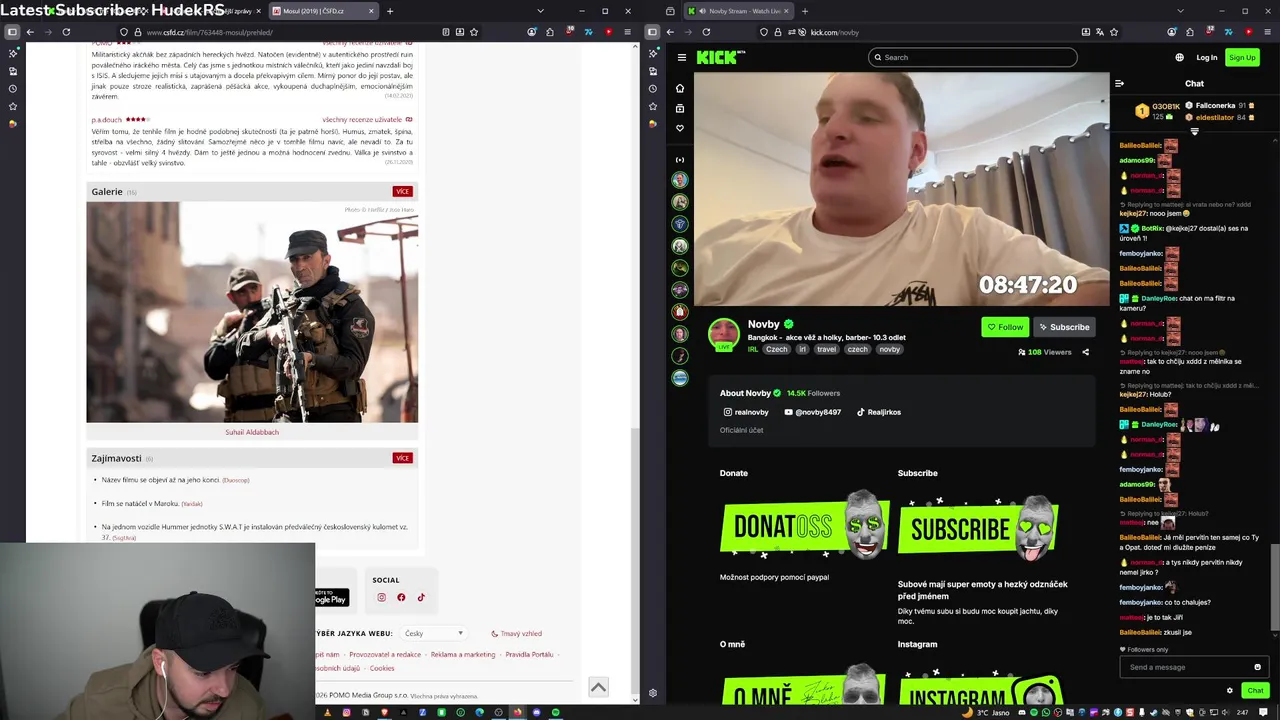Image resolution: width=1280 pixels, height=720 pixels.
Task: Click the DONATOSS donate banner
Action: [805, 527]
